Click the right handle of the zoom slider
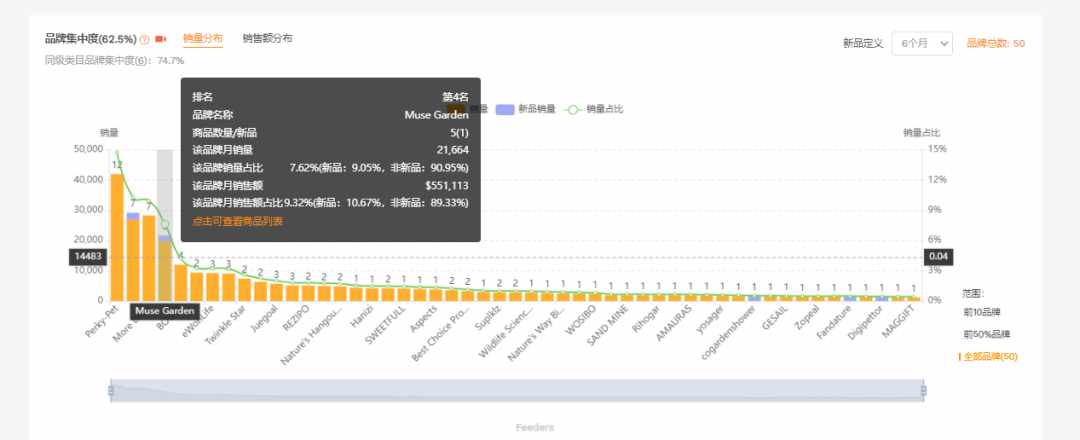 [924, 391]
